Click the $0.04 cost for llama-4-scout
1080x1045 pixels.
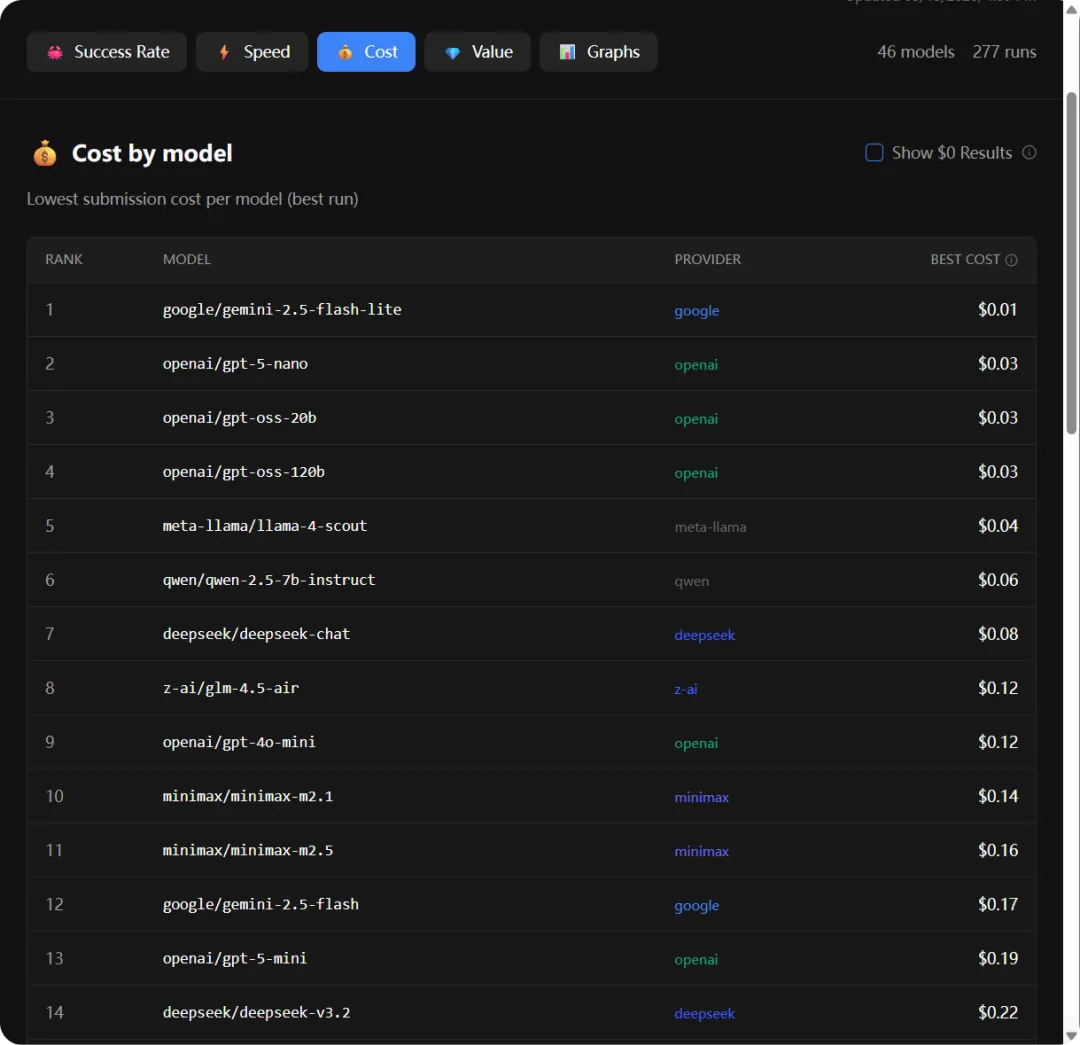click(997, 526)
